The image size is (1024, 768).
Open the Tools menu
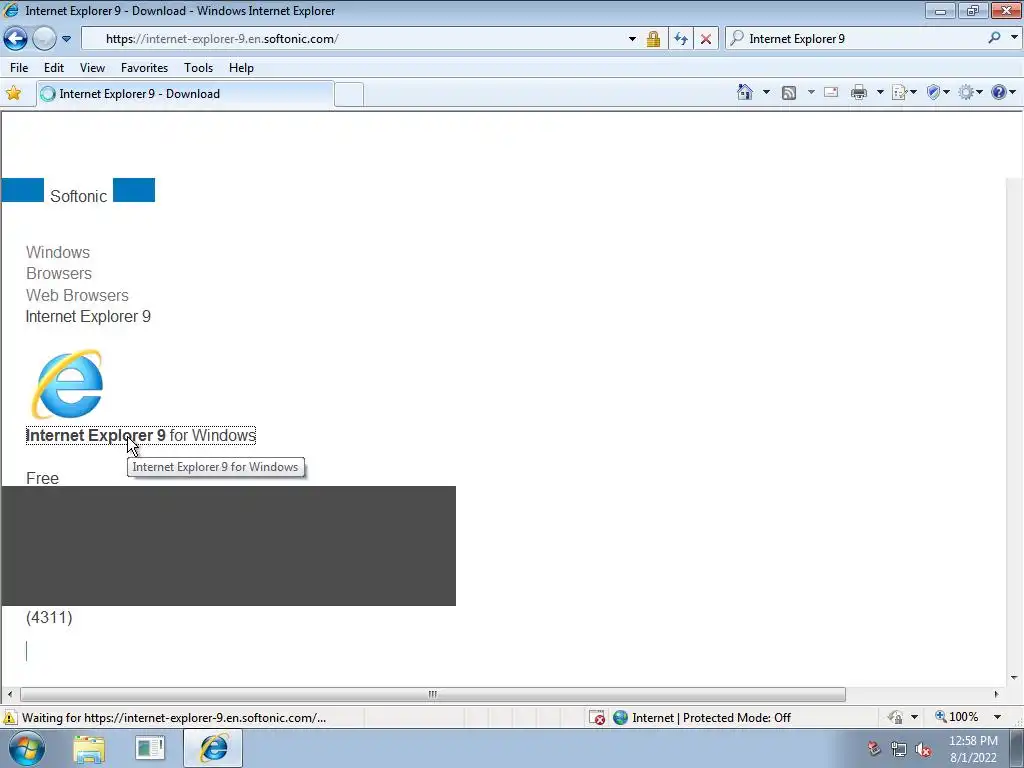[199, 68]
